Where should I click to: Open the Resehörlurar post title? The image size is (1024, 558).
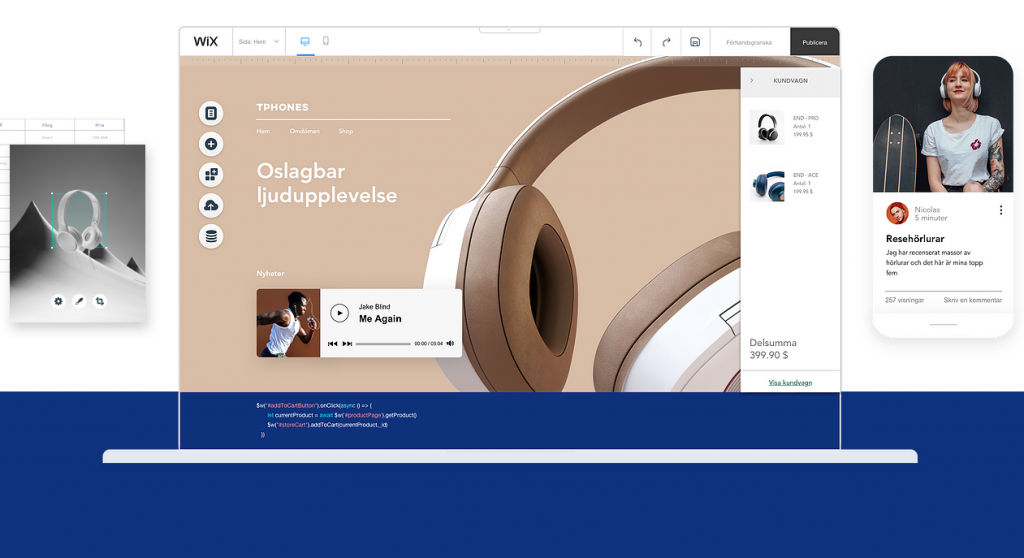pyautogui.click(x=915, y=239)
